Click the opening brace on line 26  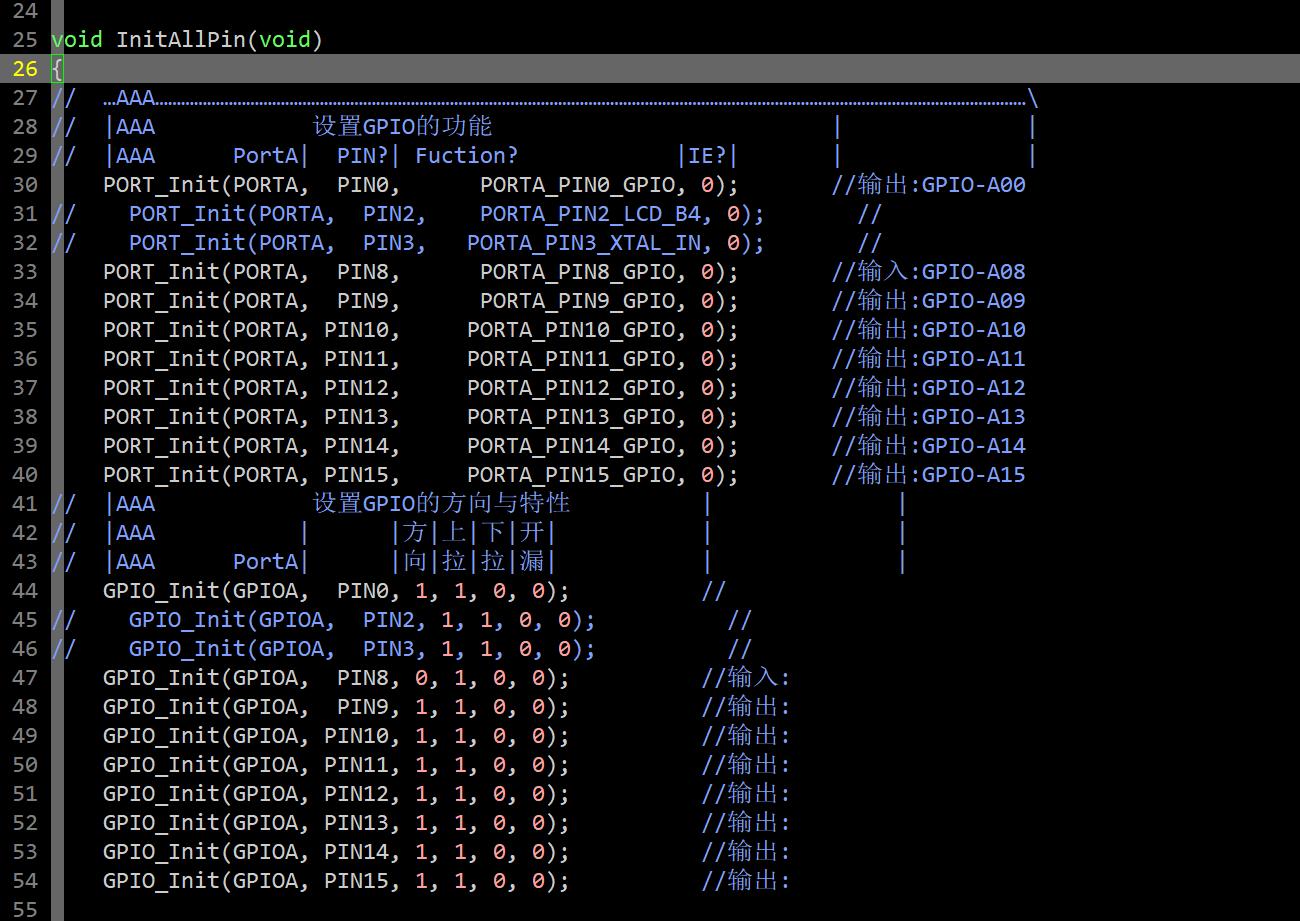[x=57, y=69]
